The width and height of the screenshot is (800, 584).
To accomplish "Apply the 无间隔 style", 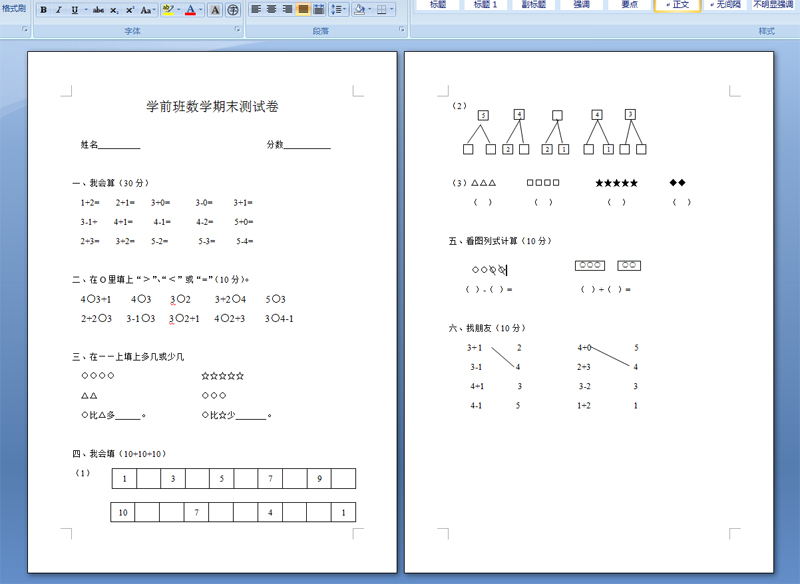I will pyautogui.click(x=725, y=5).
